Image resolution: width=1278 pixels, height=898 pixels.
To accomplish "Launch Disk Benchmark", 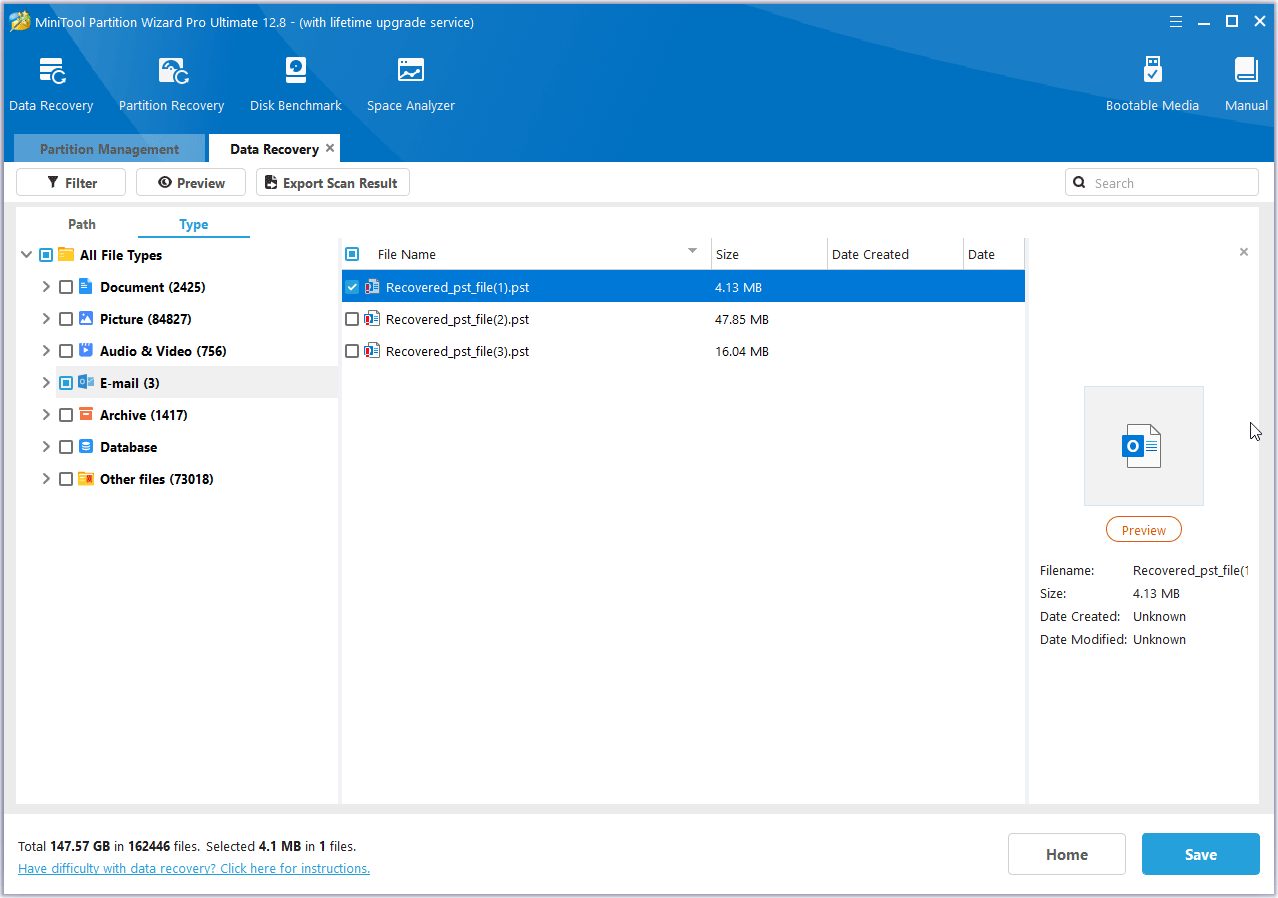I will (295, 82).
